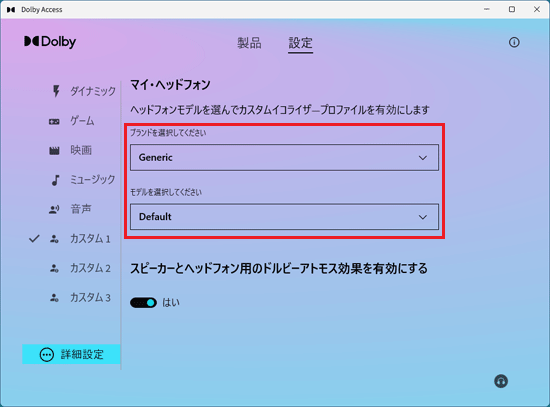Open the 詳細設定 button

71,354
